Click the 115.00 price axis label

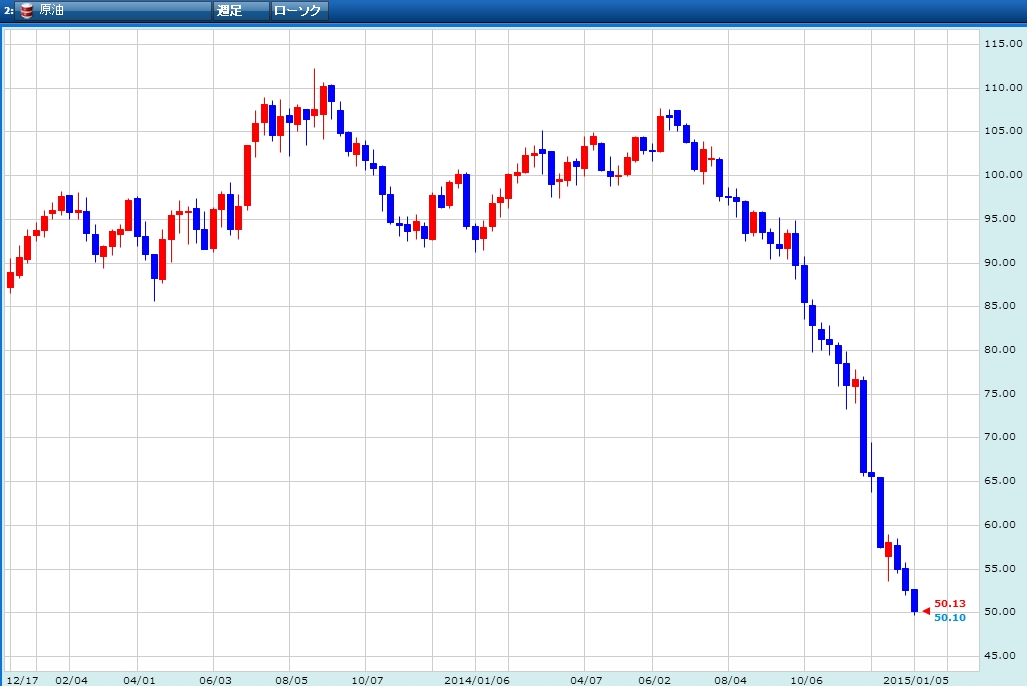[1001, 44]
